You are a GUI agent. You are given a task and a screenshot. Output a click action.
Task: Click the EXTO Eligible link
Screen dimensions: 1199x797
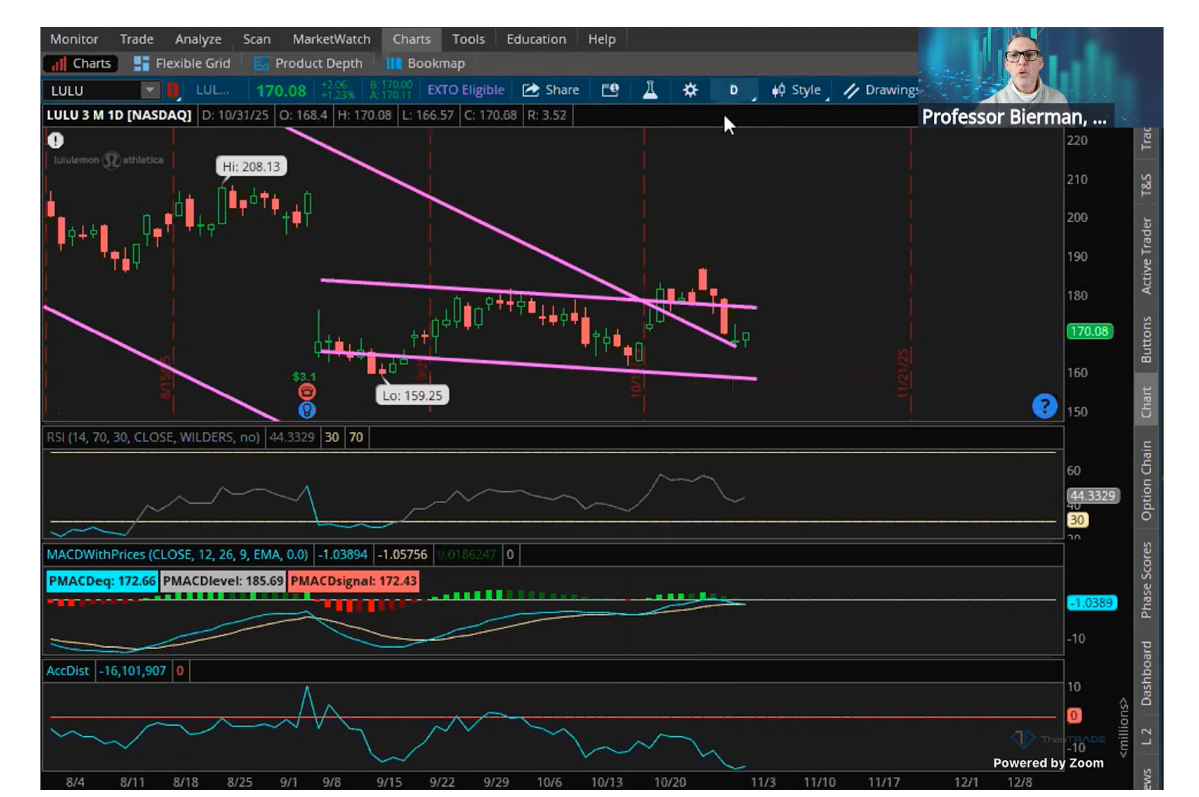click(465, 90)
